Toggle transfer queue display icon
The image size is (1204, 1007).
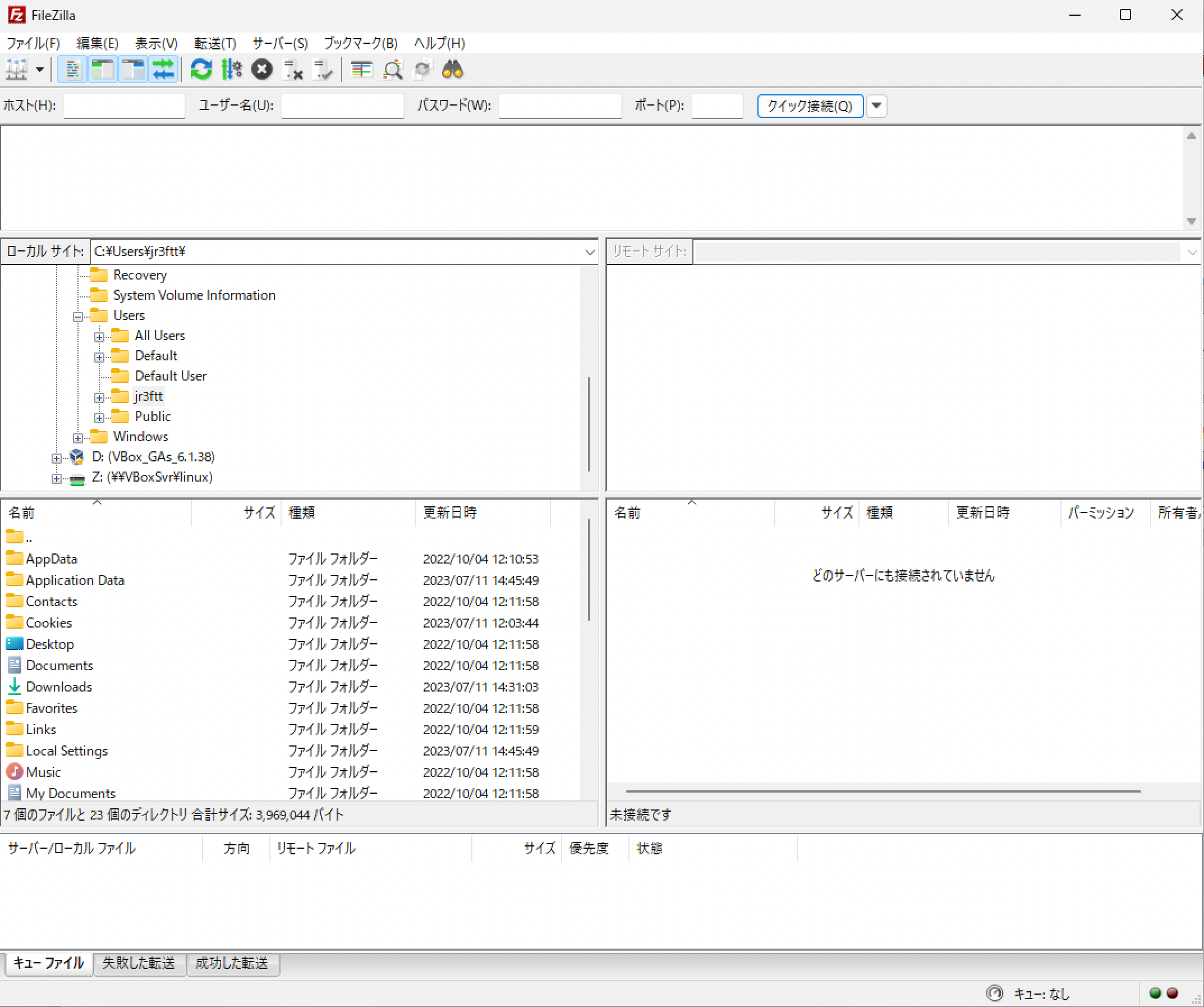point(163,70)
